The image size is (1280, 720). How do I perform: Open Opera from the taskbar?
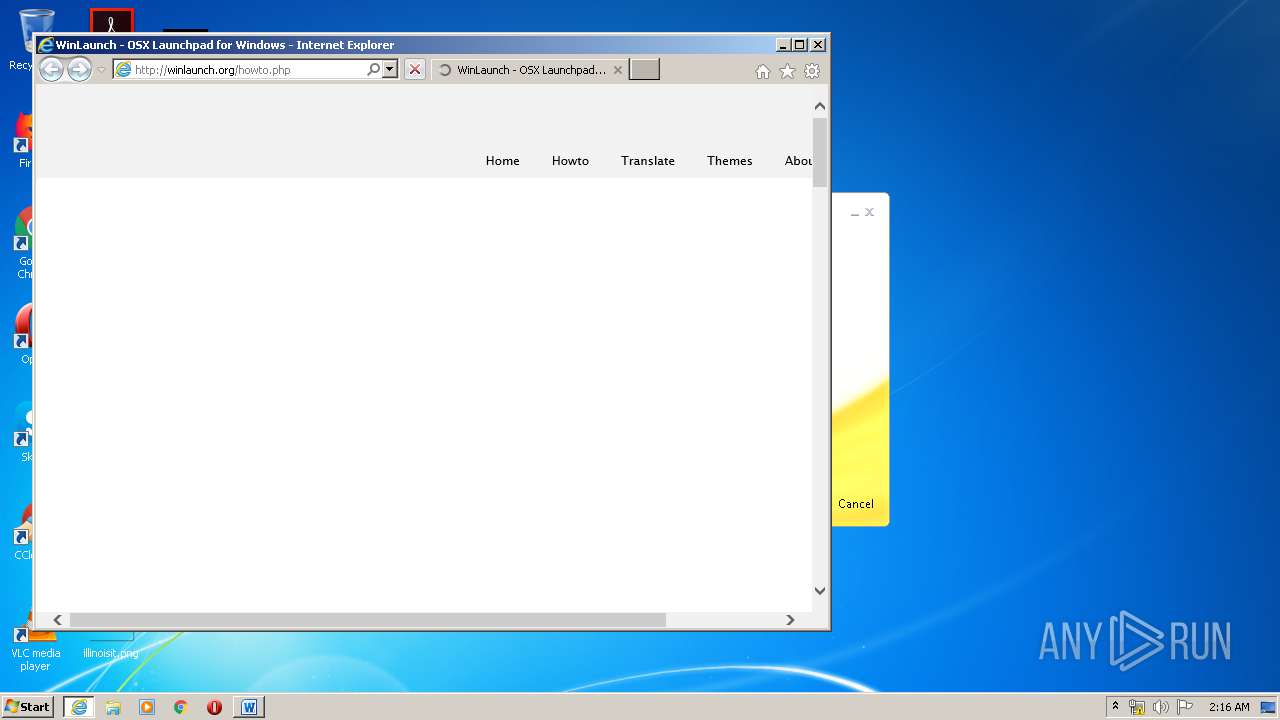point(214,707)
